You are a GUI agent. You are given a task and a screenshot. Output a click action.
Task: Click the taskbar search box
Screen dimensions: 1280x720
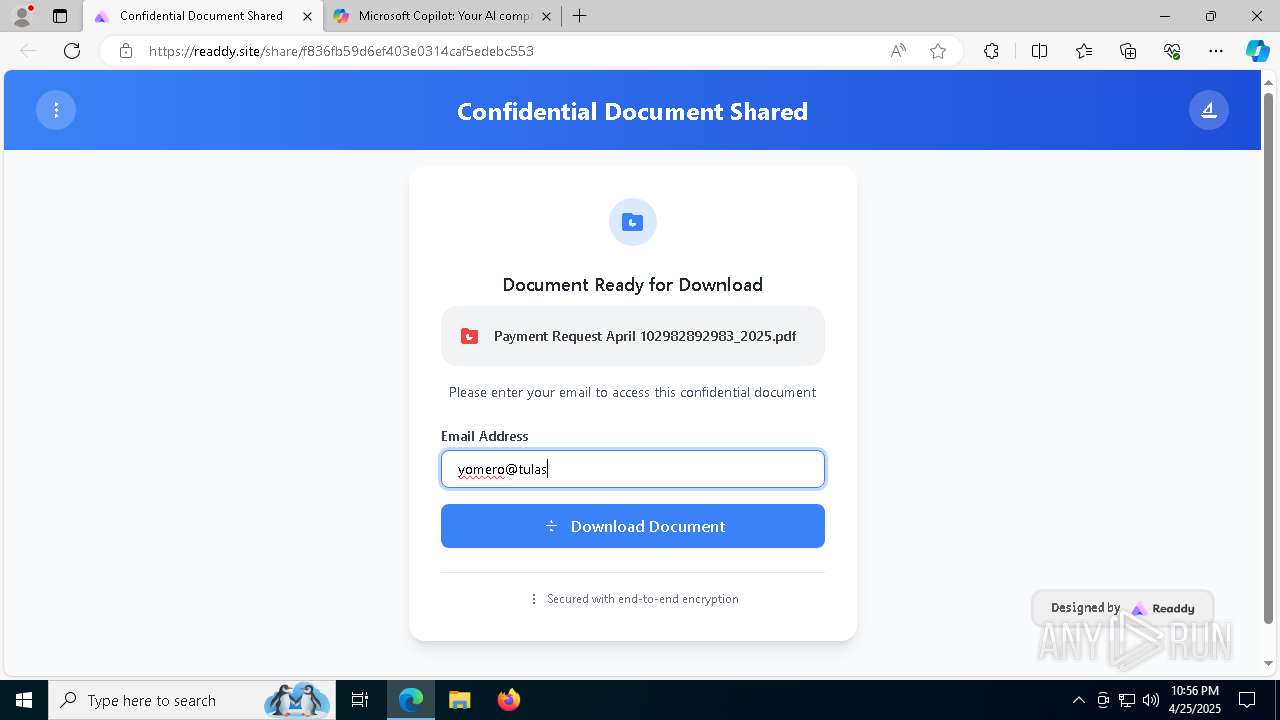[192, 700]
